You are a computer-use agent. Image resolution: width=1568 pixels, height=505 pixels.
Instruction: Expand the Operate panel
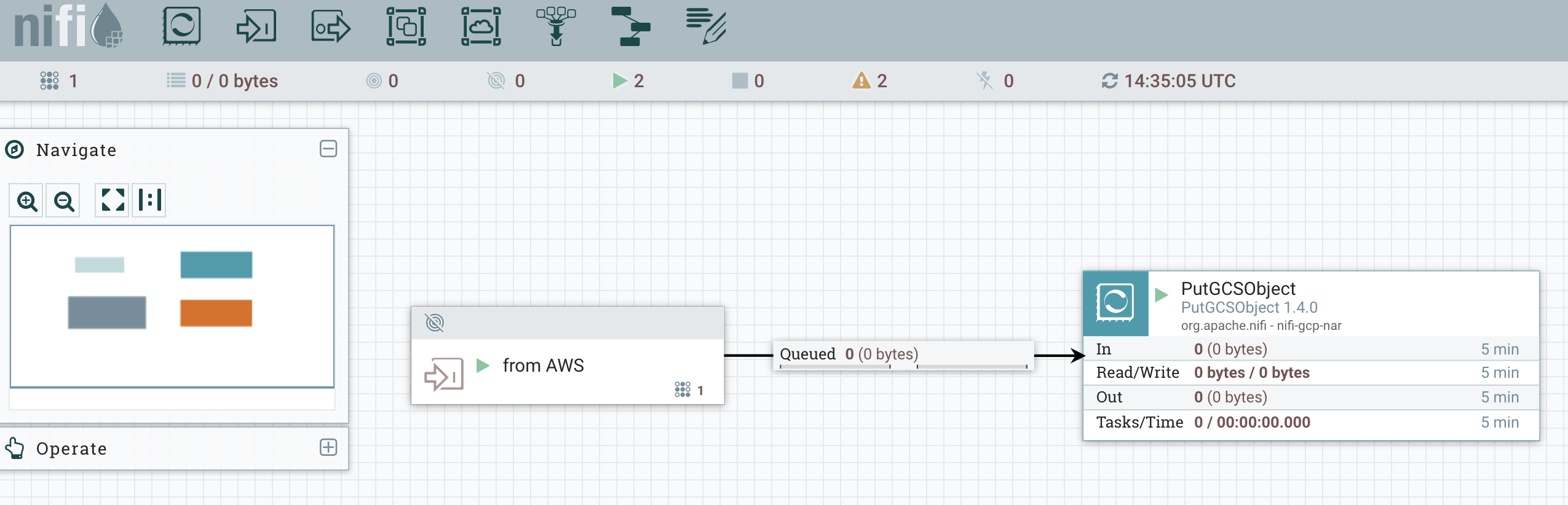pos(328,447)
